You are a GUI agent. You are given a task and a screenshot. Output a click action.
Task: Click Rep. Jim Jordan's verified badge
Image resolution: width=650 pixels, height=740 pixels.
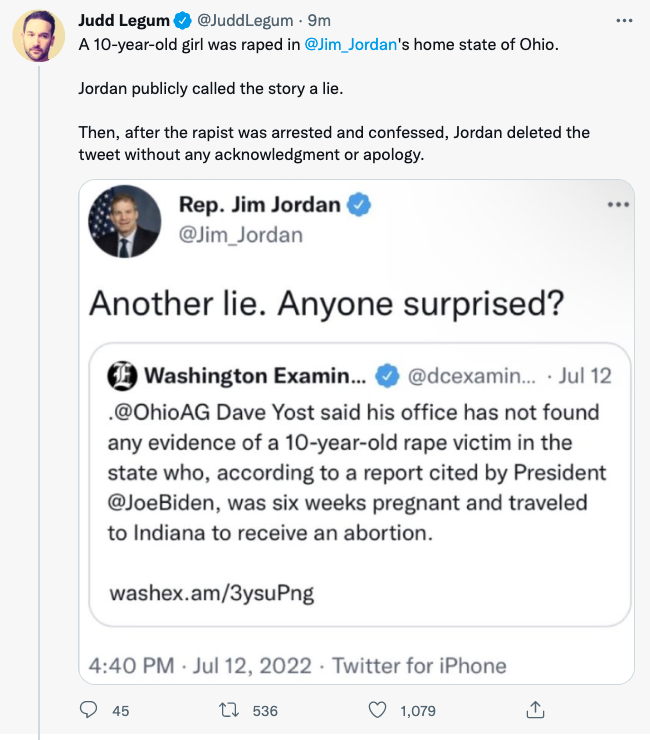(x=360, y=205)
